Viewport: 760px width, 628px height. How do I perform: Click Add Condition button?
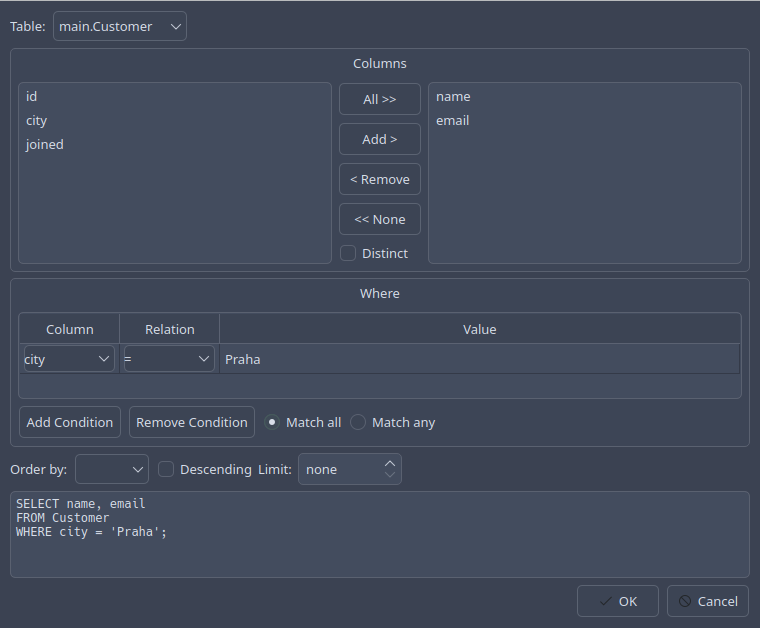point(70,422)
